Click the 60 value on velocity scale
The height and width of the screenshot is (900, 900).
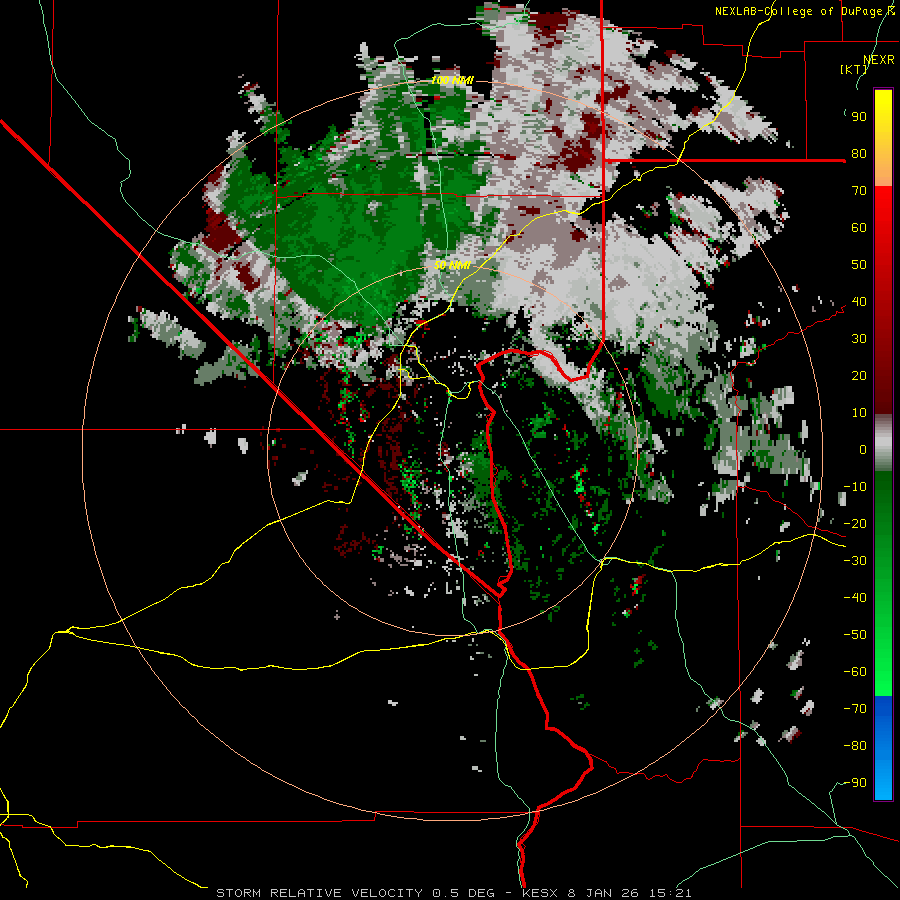(859, 227)
